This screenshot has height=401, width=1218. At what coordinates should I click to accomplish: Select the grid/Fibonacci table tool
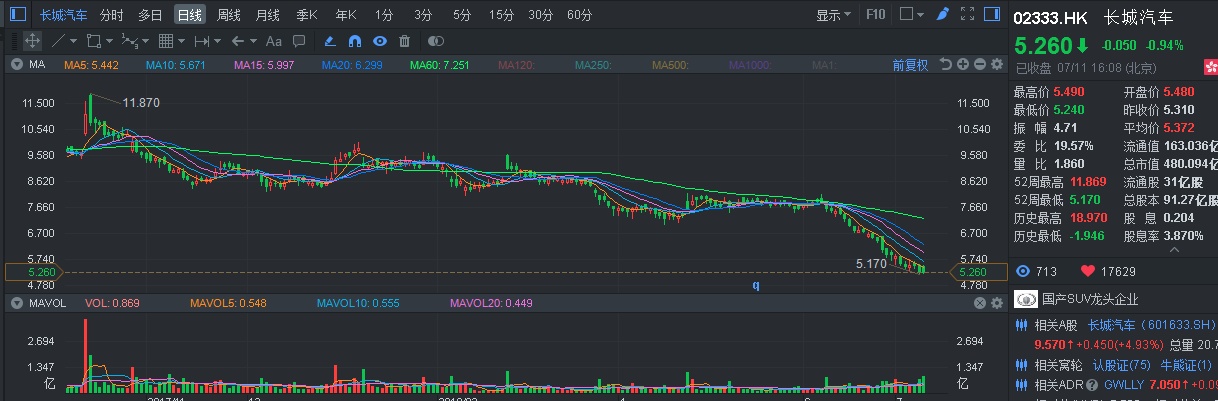(x=166, y=41)
